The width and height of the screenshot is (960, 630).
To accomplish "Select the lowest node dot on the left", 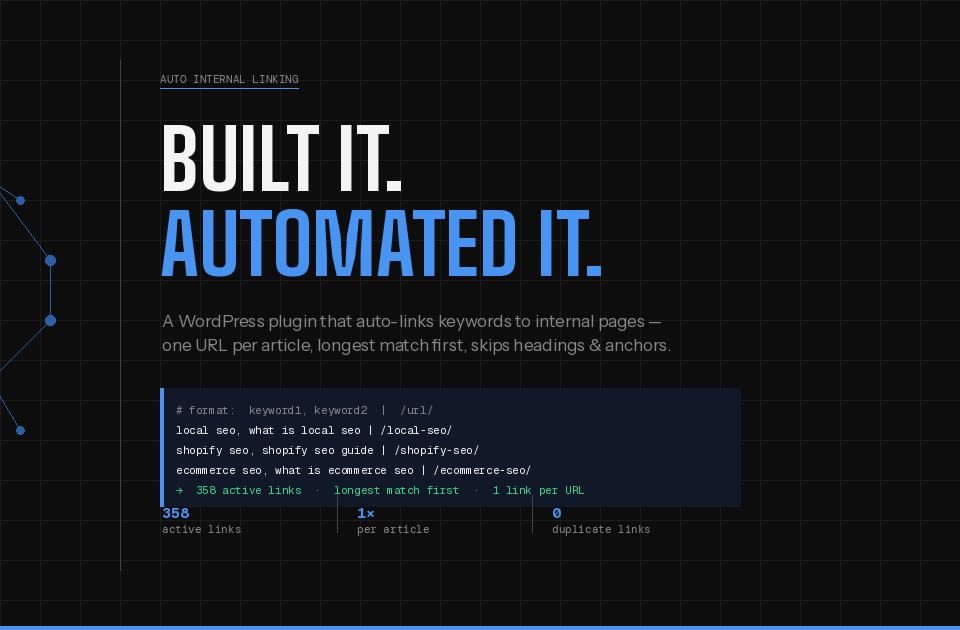I will point(19,430).
